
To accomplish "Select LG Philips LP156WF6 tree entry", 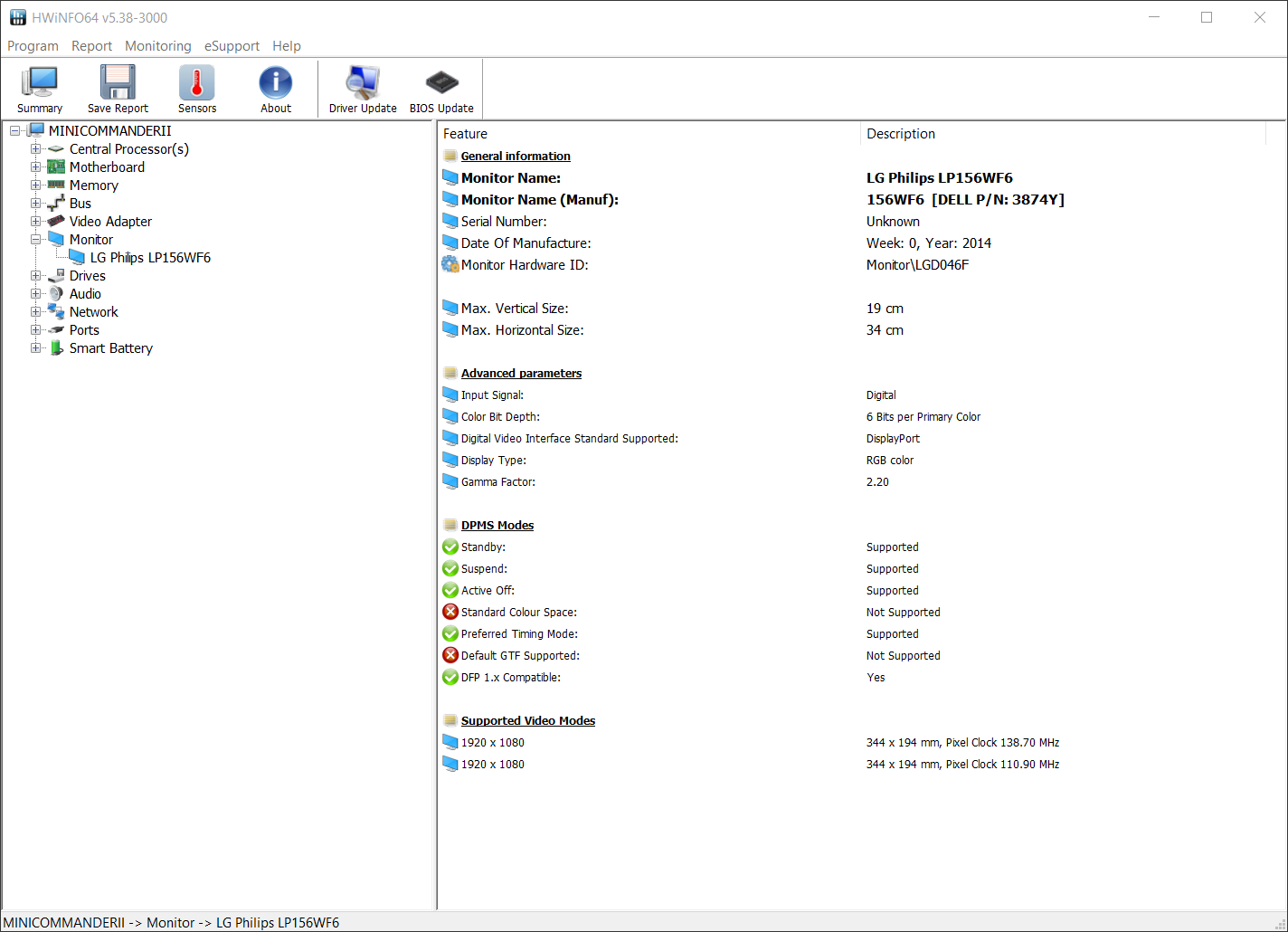I will pyautogui.click(x=150, y=258).
